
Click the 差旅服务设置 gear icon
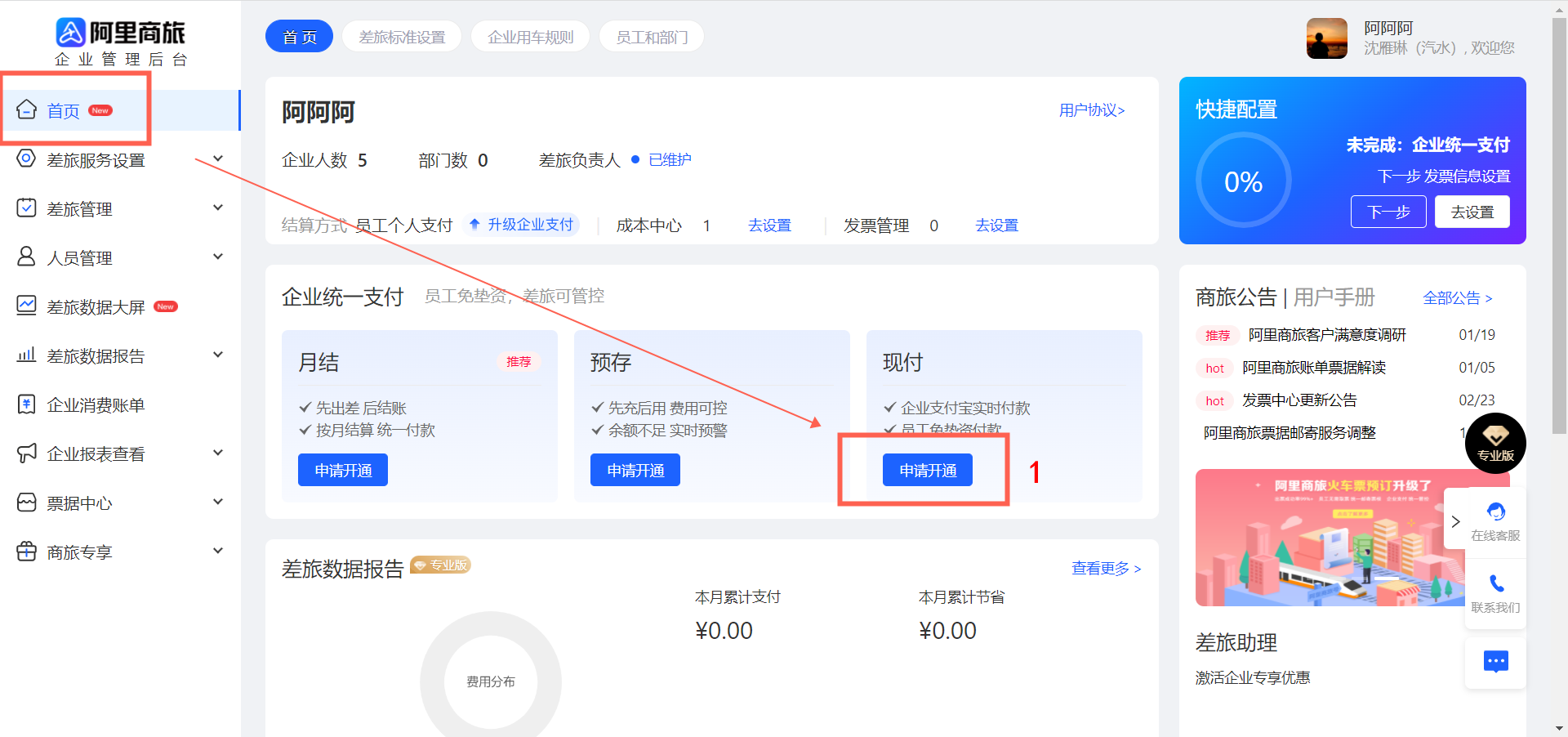click(26, 159)
